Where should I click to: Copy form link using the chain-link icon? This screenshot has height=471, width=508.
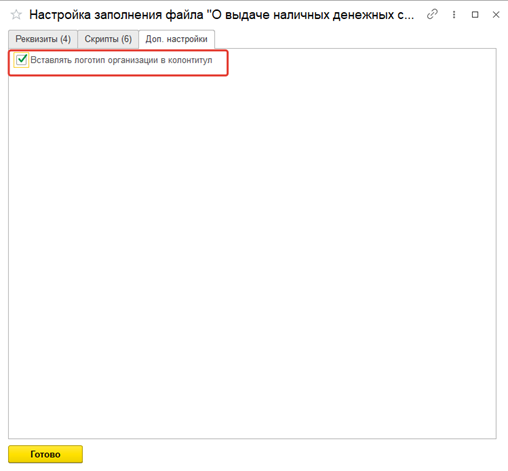pos(432,14)
